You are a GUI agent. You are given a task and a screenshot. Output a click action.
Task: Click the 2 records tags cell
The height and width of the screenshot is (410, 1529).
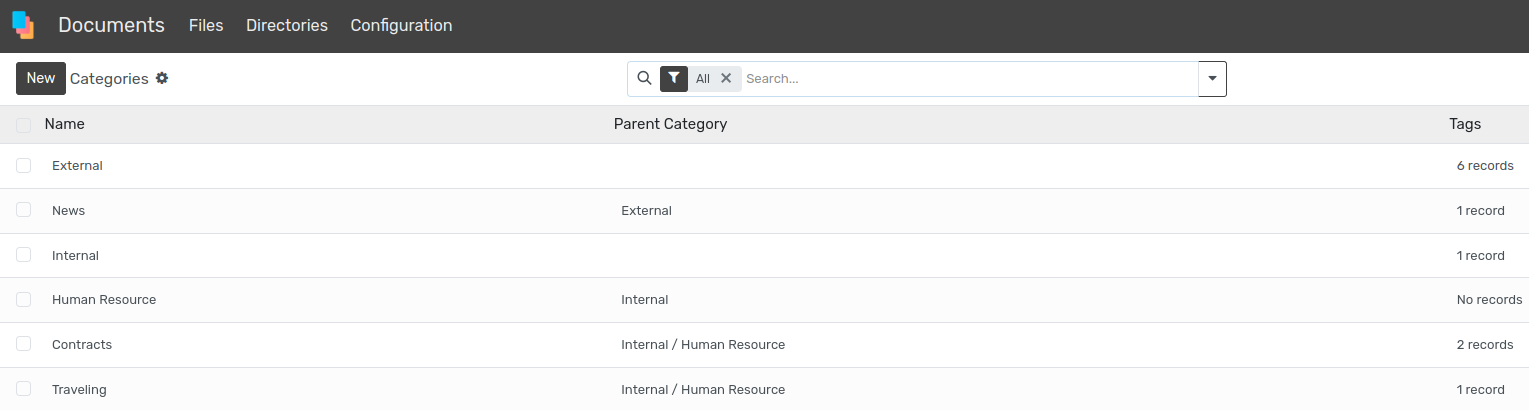click(1485, 345)
